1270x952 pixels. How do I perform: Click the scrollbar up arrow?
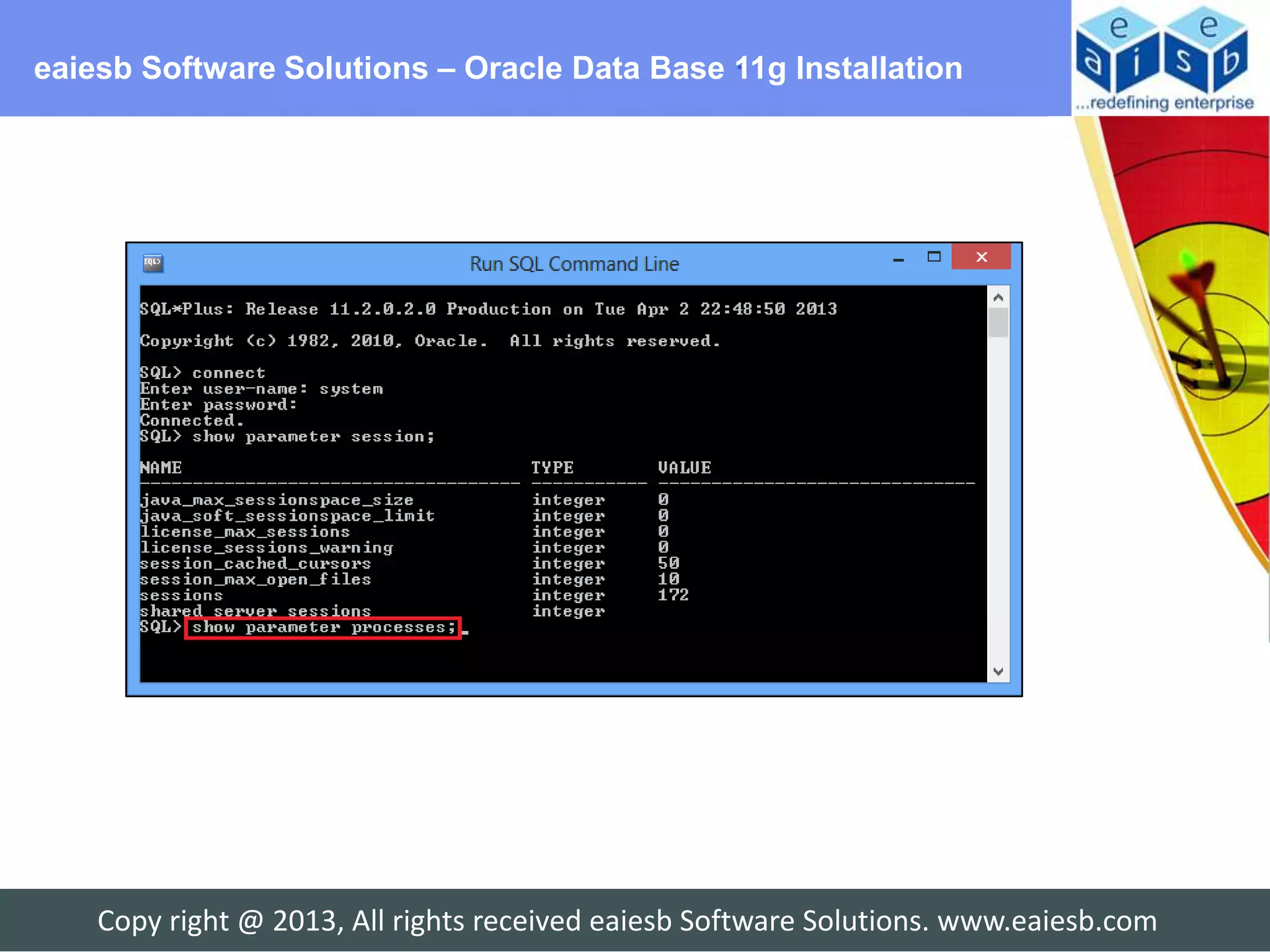[x=998, y=298]
